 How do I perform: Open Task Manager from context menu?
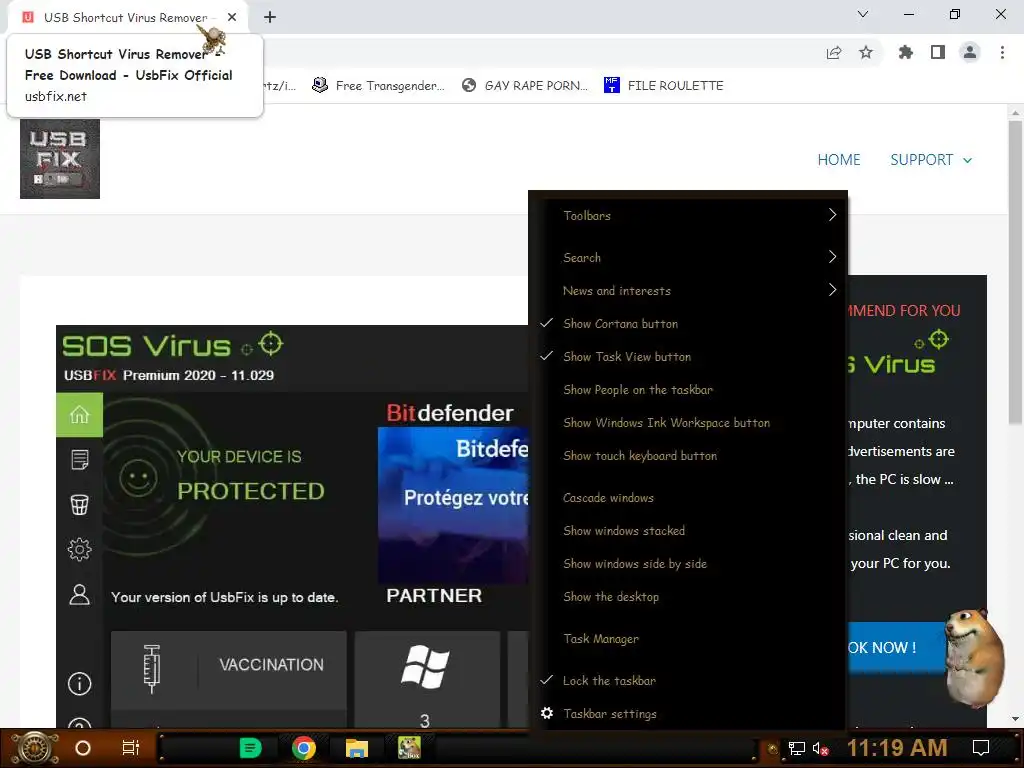coord(688,639)
